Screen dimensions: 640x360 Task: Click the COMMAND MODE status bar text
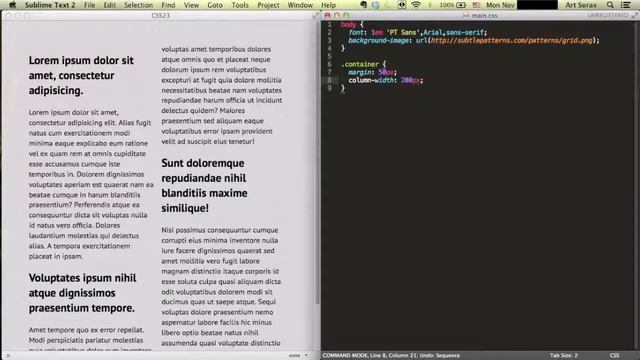pos(391,356)
